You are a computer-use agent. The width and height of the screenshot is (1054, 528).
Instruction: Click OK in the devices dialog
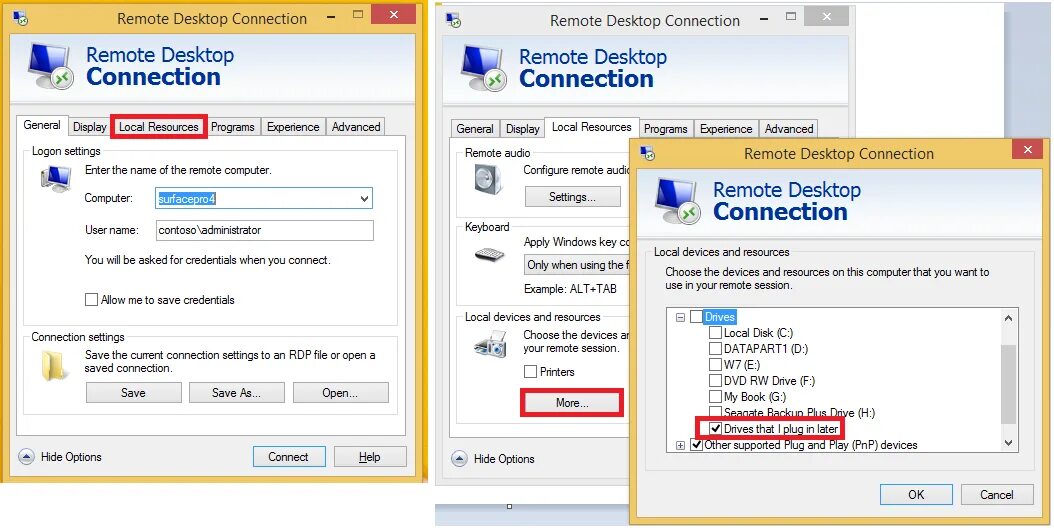point(916,494)
